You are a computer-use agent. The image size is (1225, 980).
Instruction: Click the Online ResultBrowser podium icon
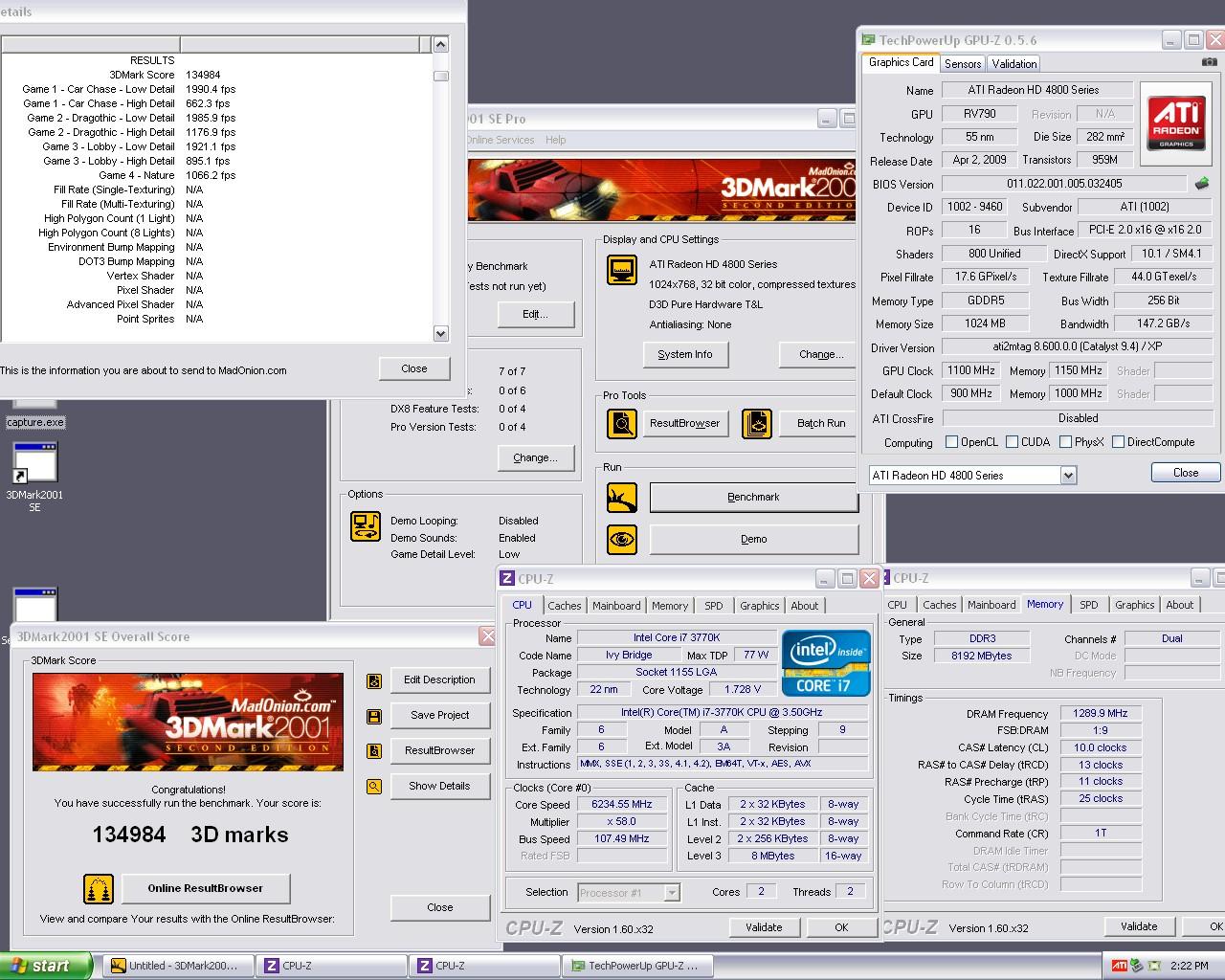click(99, 889)
